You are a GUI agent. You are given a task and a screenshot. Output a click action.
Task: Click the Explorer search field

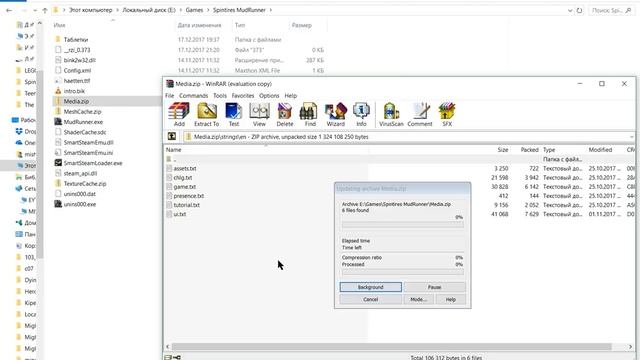coord(611,10)
